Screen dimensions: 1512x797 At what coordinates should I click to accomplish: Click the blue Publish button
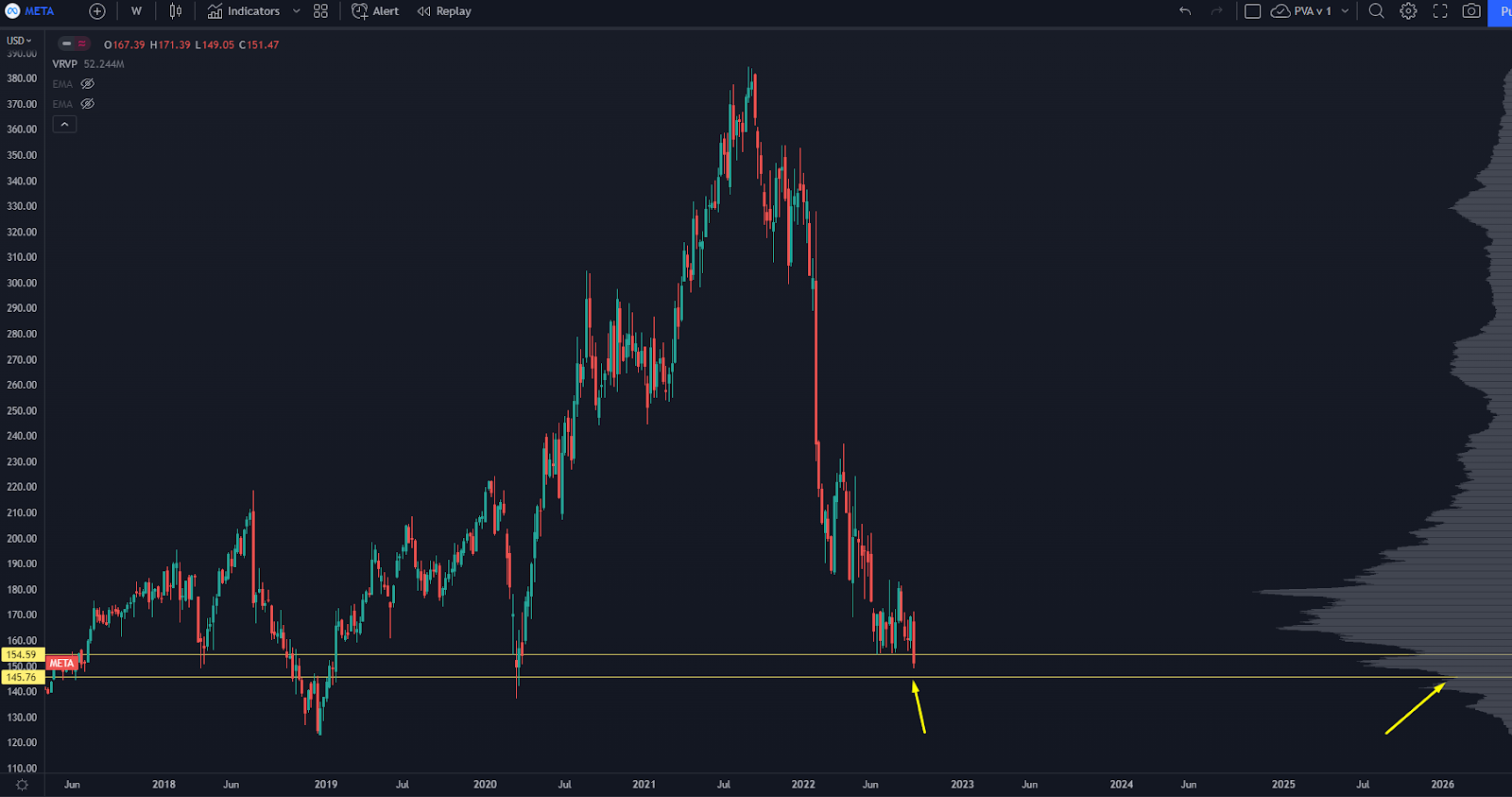[1501, 11]
